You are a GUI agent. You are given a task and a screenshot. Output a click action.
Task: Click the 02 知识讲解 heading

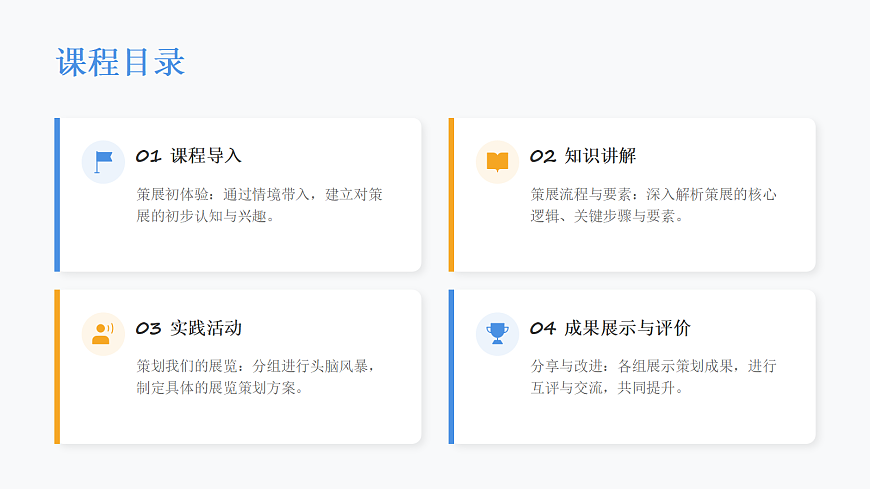point(583,156)
